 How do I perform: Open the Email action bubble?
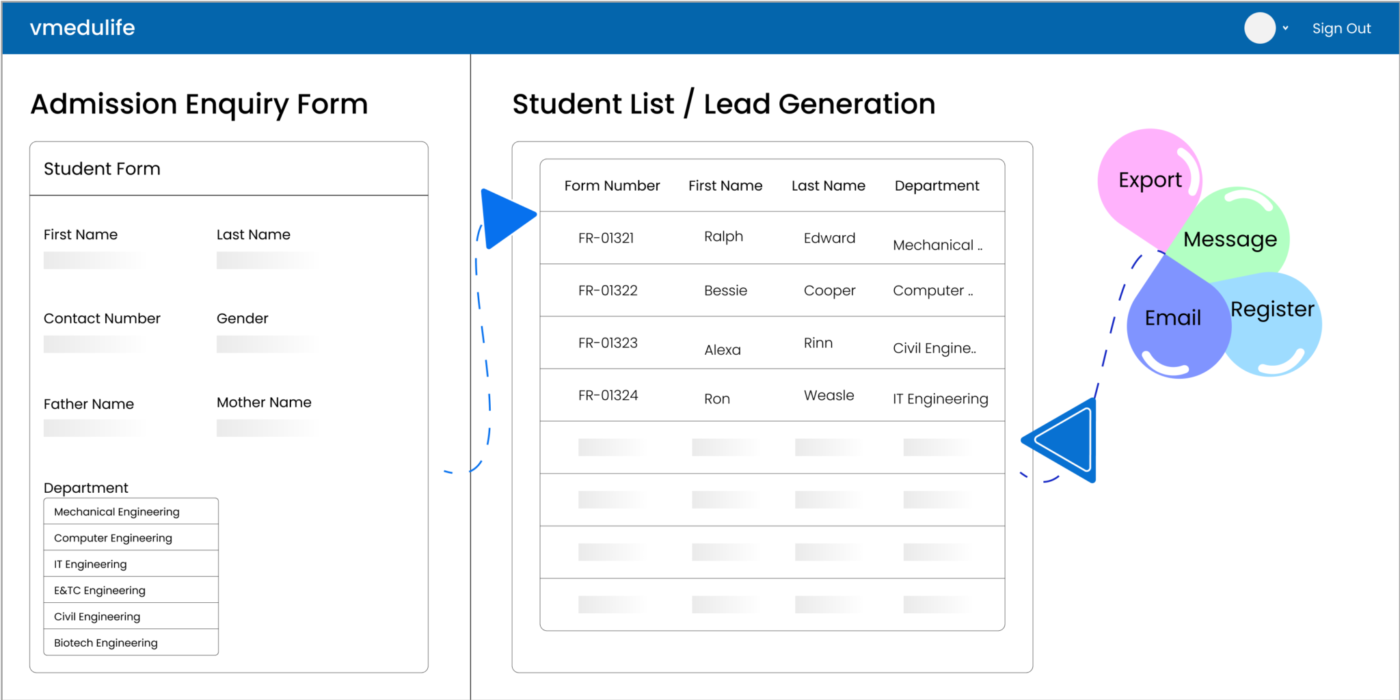click(1175, 318)
